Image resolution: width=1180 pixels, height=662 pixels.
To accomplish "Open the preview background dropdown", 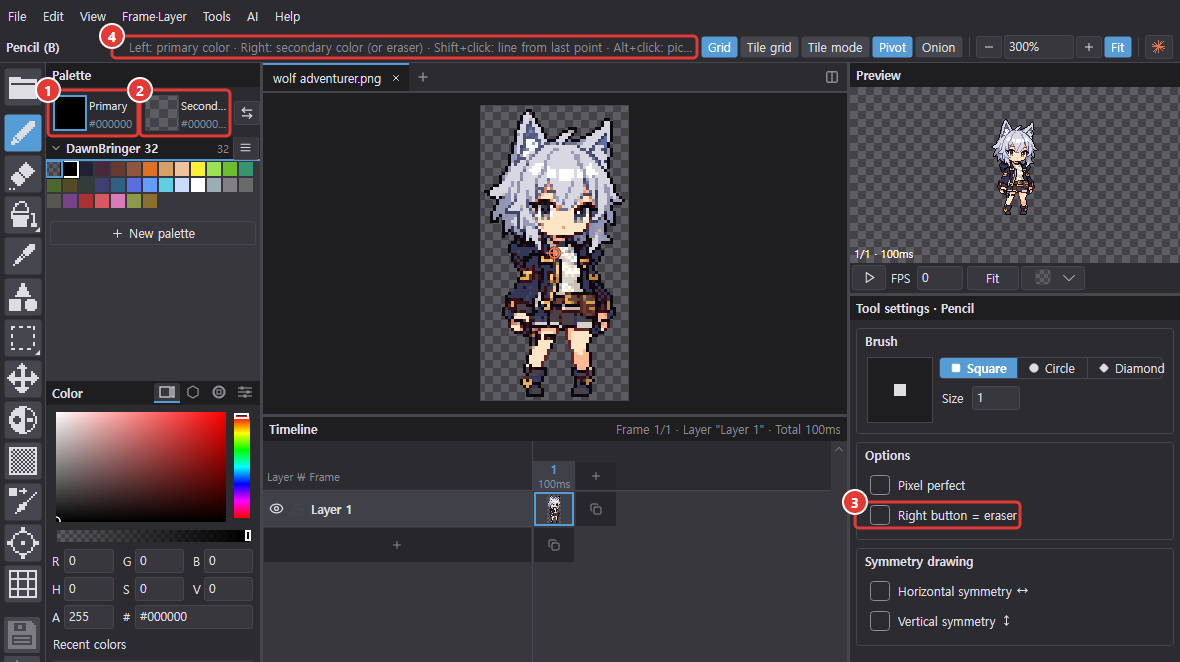I will [x=1053, y=278].
